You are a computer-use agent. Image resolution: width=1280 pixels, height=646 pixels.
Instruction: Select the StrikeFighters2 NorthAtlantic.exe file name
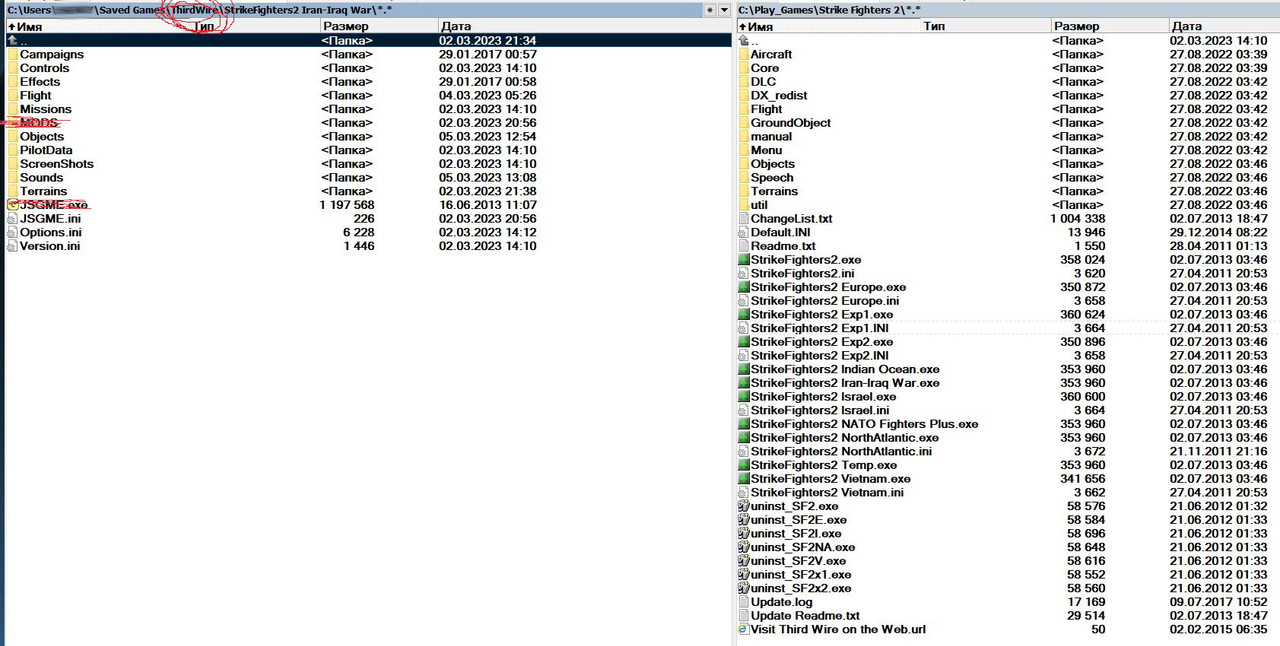tap(845, 438)
